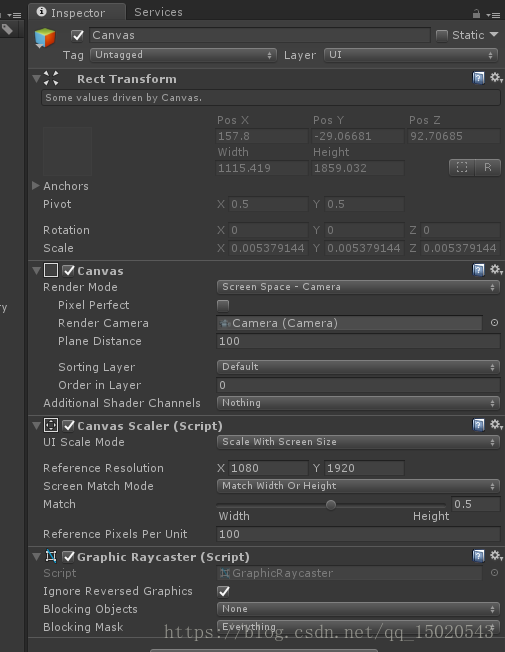Image resolution: width=505 pixels, height=652 pixels.
Task: Open Canvas Scaler help reference icon
Action: pos(478,425)
